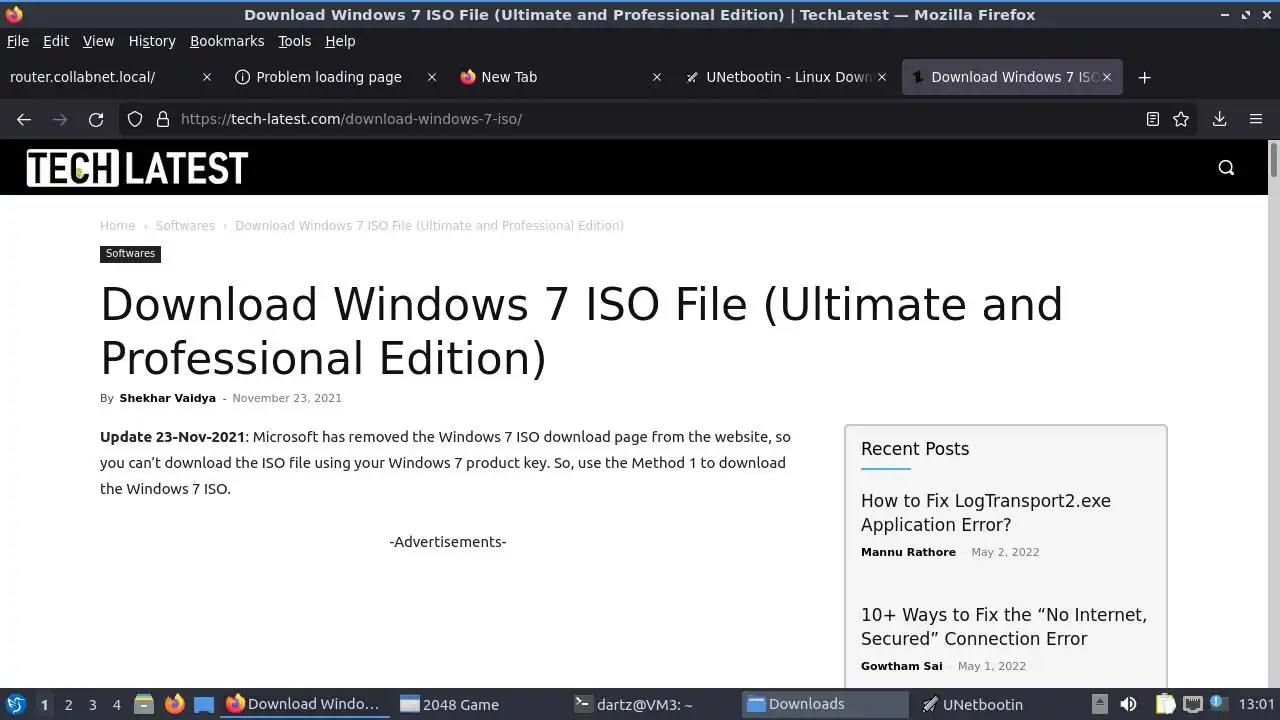
Task: Close the router.collabnet.local tab
Action: point(207,77)
